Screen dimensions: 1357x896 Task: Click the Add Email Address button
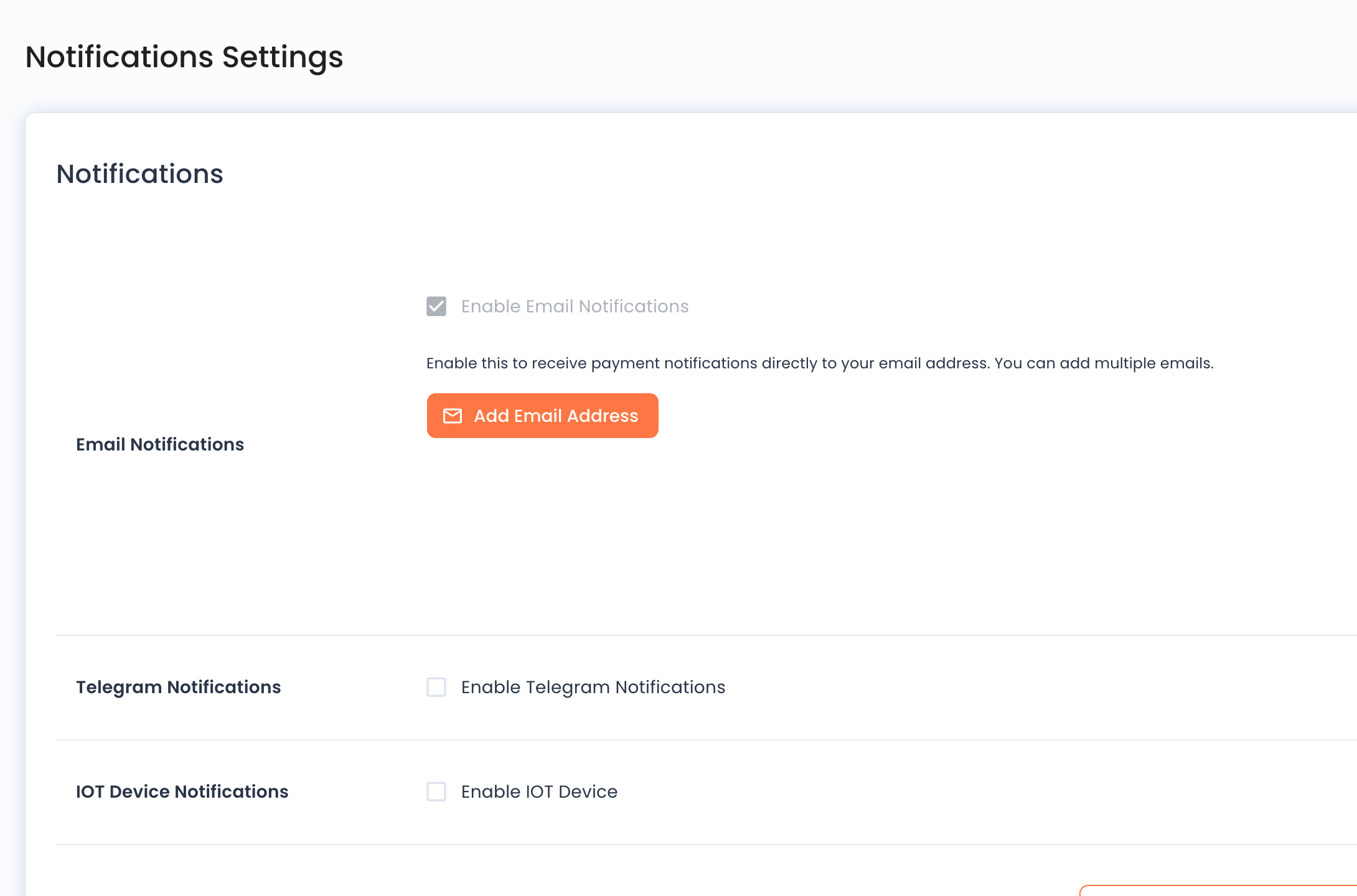[542, 416]
